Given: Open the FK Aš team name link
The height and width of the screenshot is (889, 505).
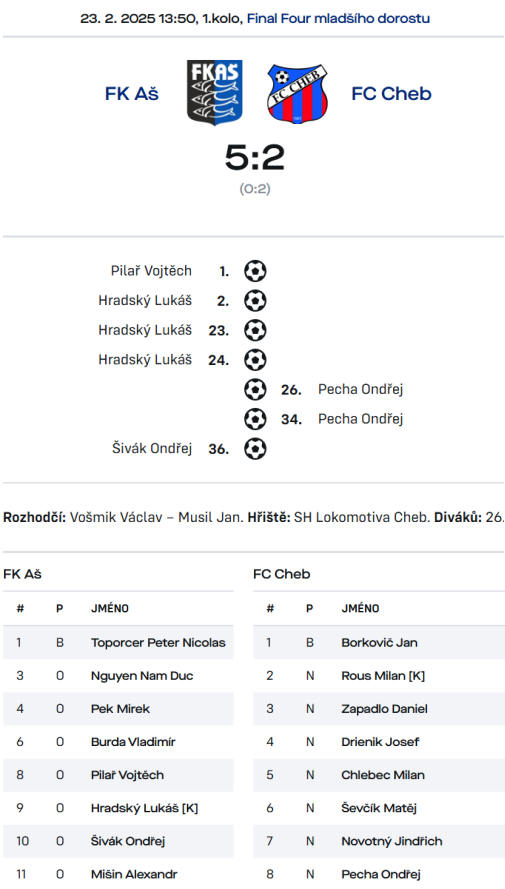Looking at the screenshot, I should pyautogui.click(x=131, y=94).
